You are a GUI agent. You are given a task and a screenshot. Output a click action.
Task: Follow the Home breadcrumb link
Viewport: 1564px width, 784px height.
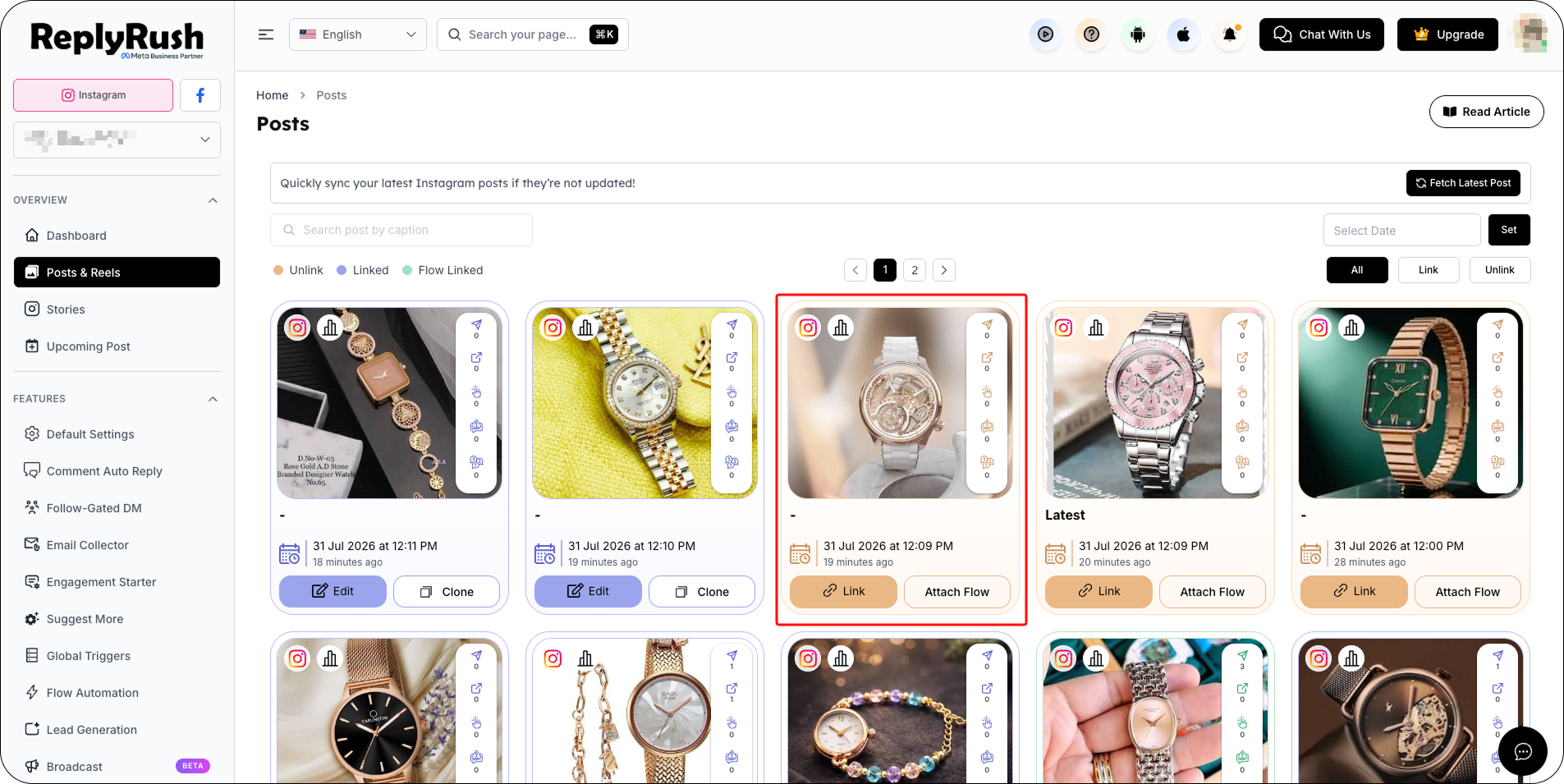click(273, 95)
